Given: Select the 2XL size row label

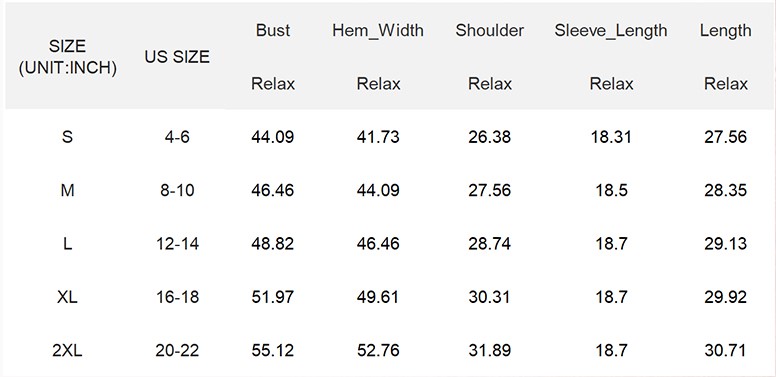Looking at the screenshot, I should [67, 351].
